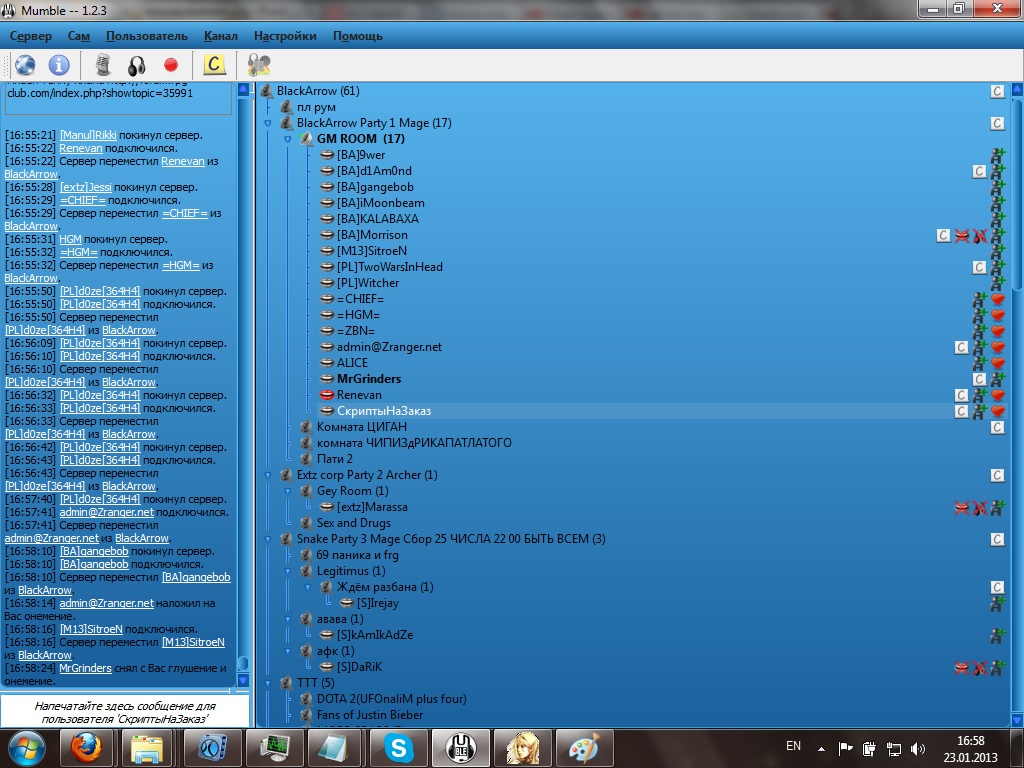Screen dimensions: 1024x768
Task: Click authenticated icon on [S]kAmIkAdZe row
Action: (x=997, y=635)
